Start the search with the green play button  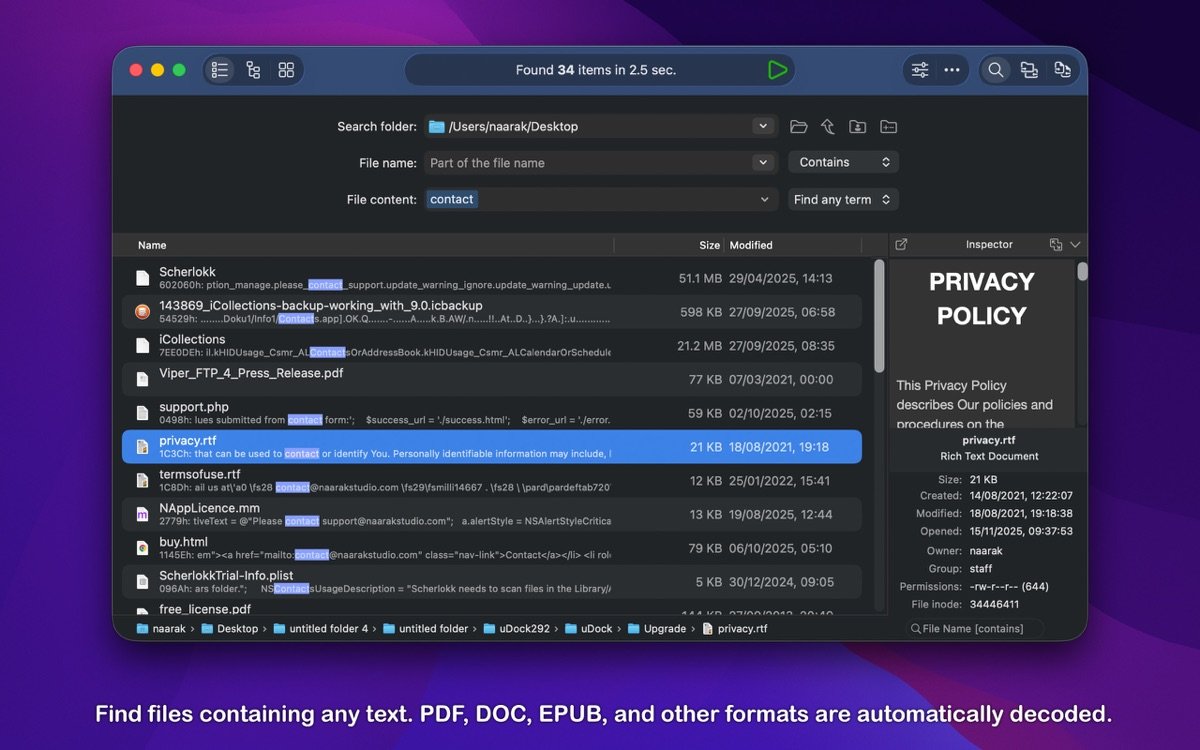[777, 70]
